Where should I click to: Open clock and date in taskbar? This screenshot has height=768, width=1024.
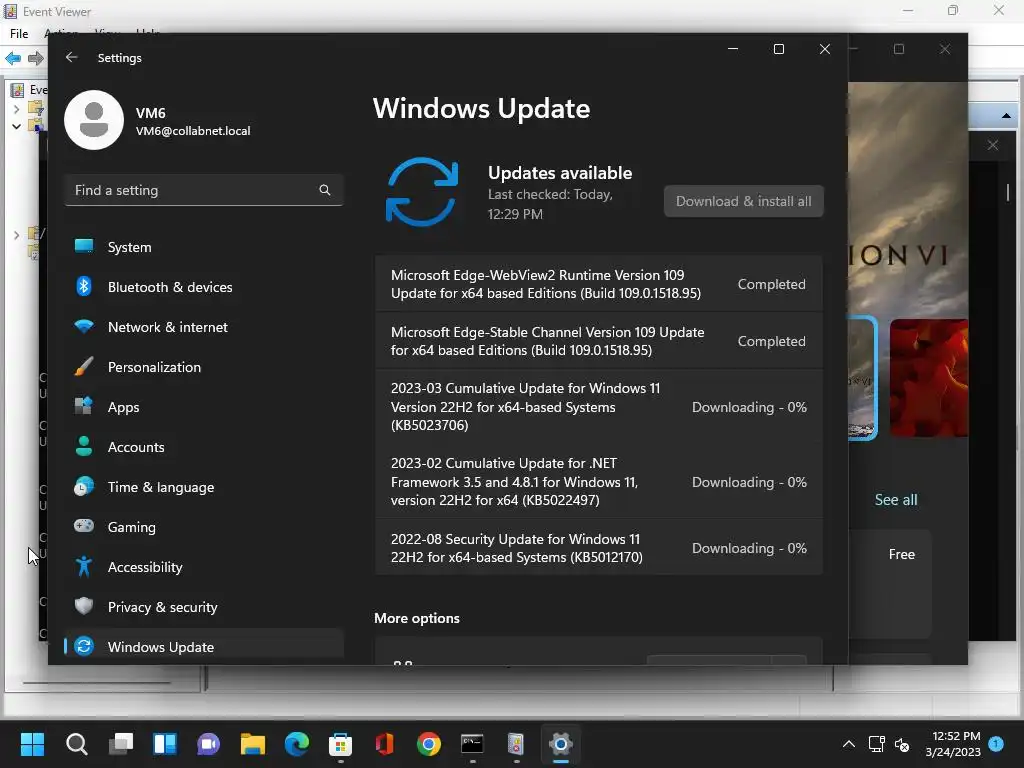[x=953, y=744]
